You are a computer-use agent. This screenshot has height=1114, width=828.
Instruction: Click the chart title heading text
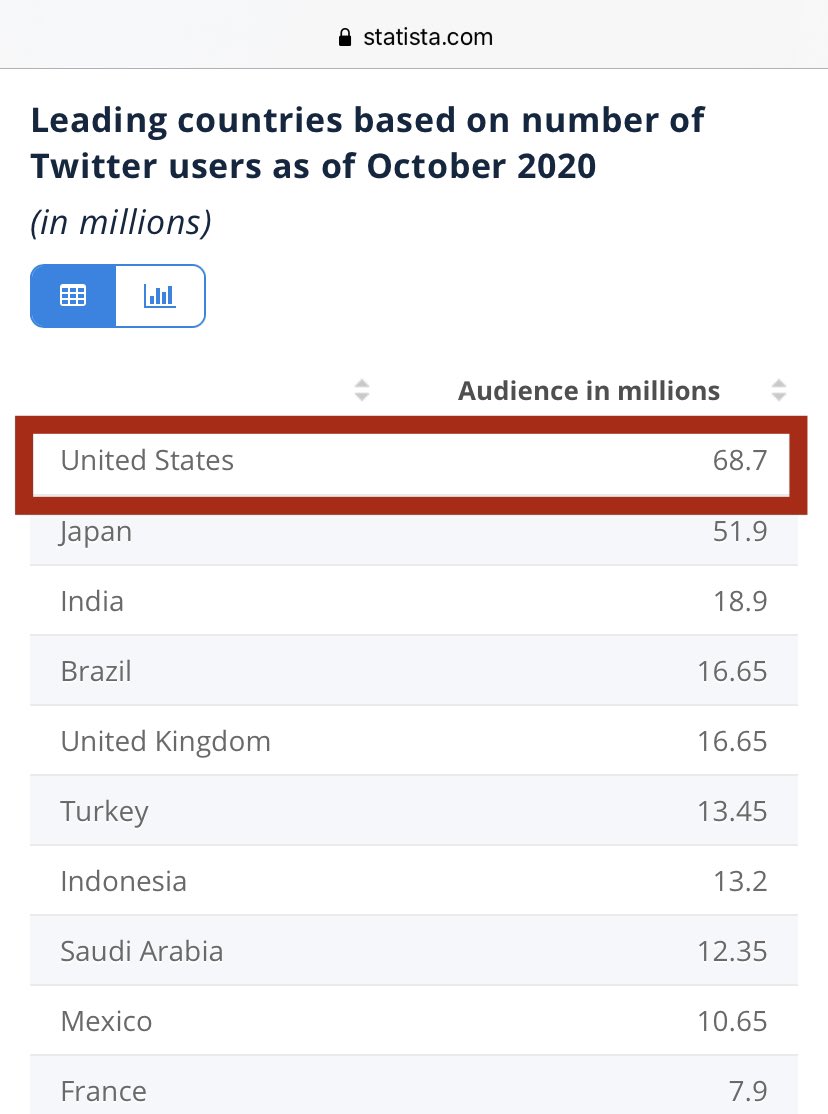[x=367, y=143]
